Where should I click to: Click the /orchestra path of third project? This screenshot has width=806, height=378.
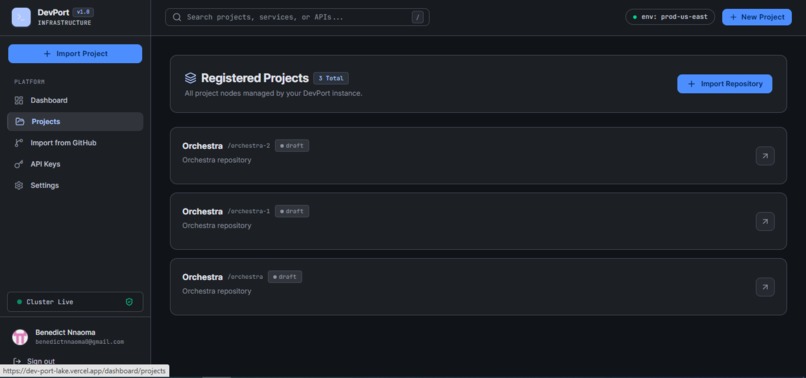click(x=245, y=277)
